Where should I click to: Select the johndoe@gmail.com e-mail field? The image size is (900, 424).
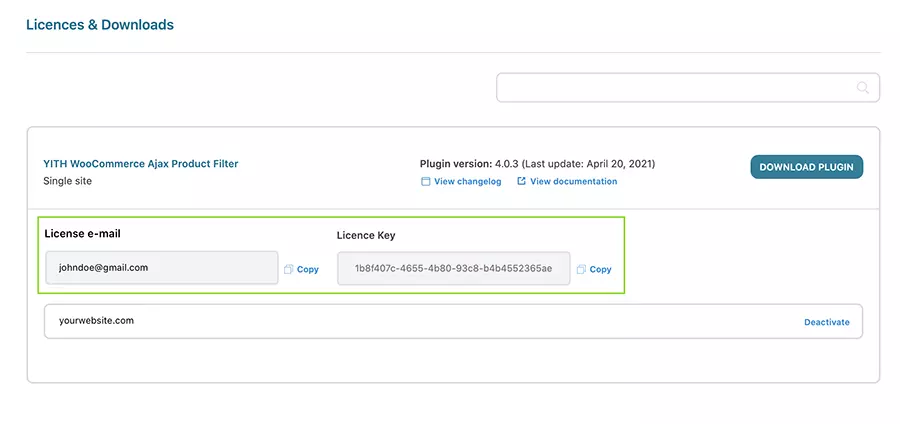click(161, 268)
